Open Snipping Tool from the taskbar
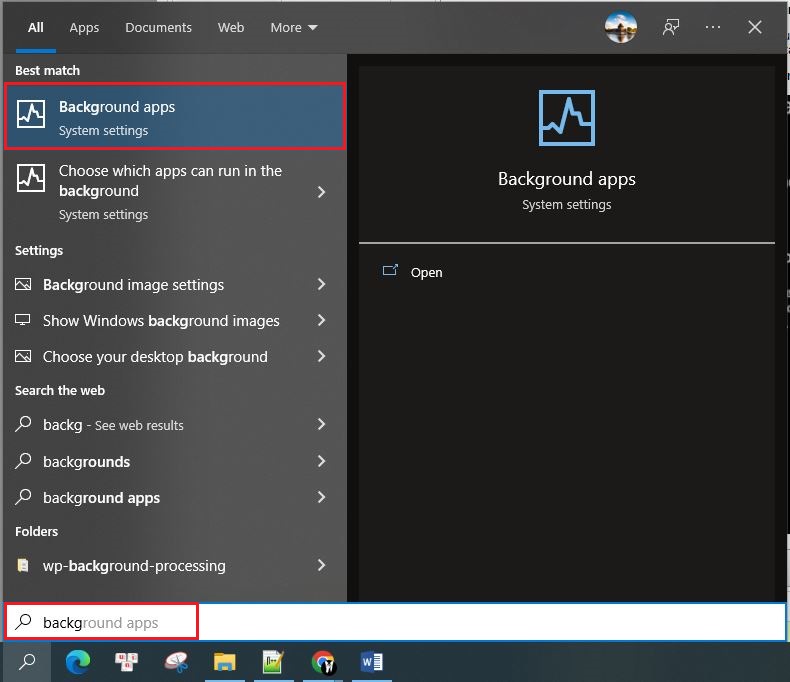The height and width of the screenshot is (682, 790). pos(175,661)
